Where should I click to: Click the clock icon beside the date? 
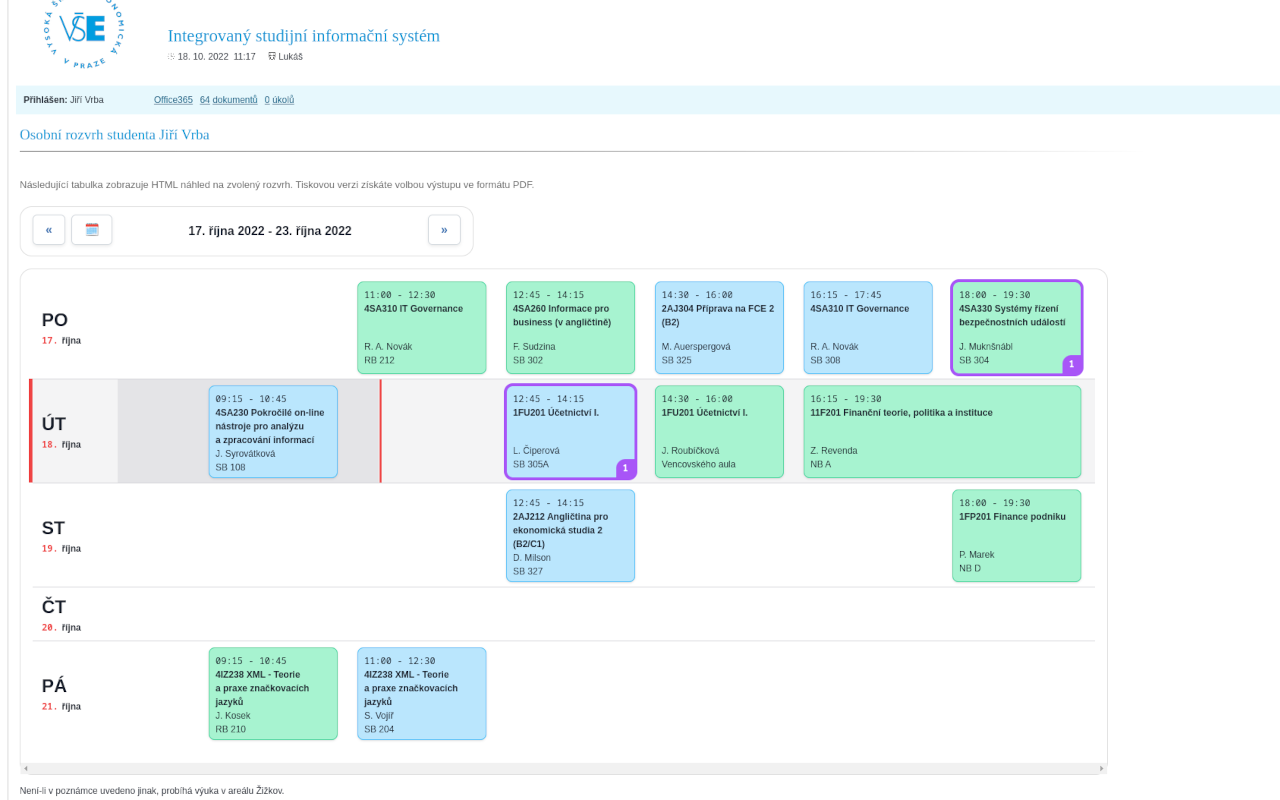(x=171, y=57)
